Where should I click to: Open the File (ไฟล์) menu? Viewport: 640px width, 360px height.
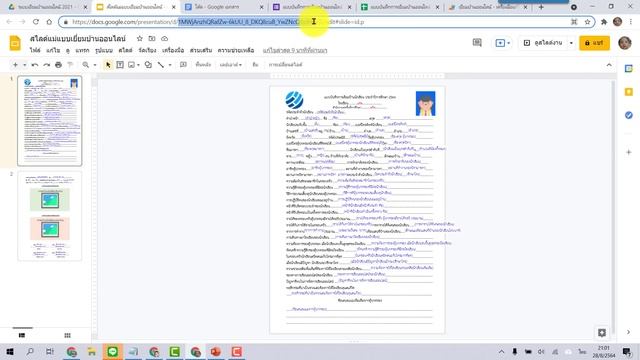(35, 50)
